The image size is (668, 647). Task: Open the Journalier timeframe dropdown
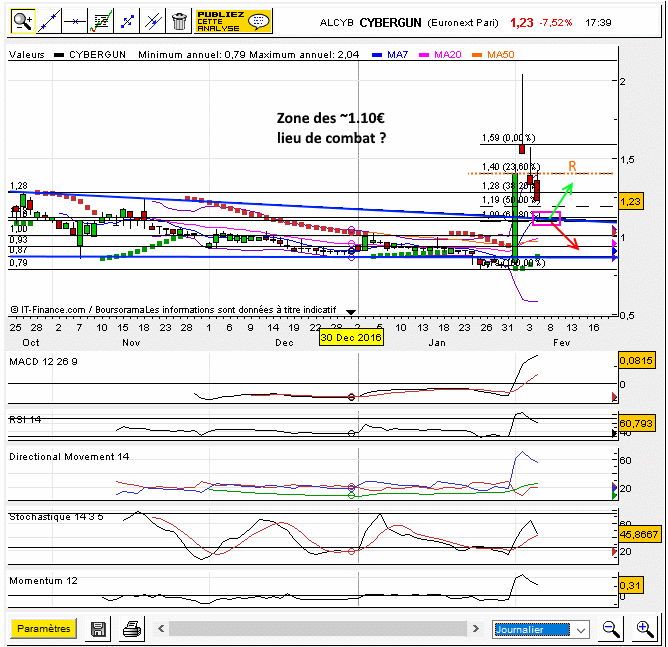(x=541, y=629)
